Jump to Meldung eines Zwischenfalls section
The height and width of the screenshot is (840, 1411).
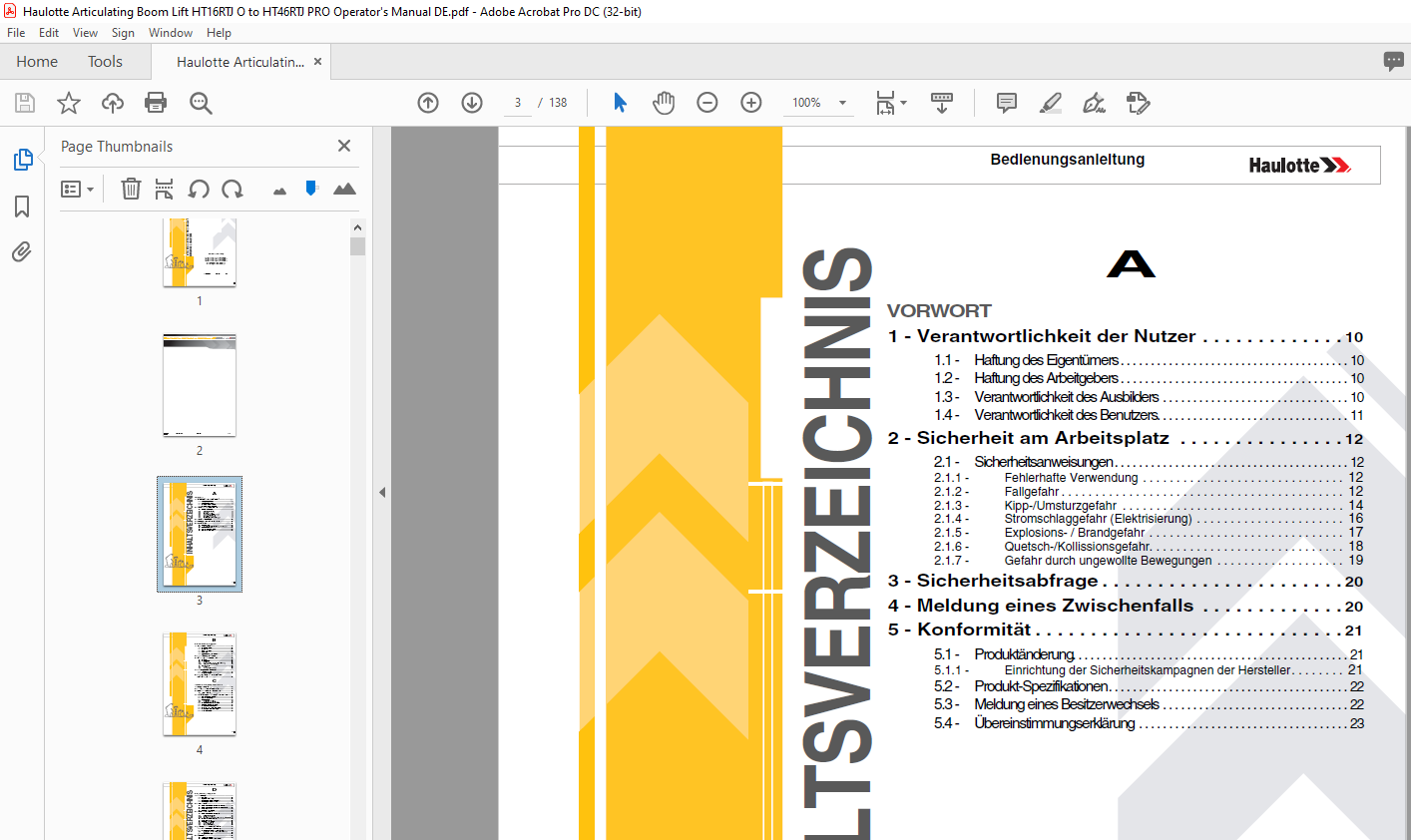click(x=1126, y=606)
